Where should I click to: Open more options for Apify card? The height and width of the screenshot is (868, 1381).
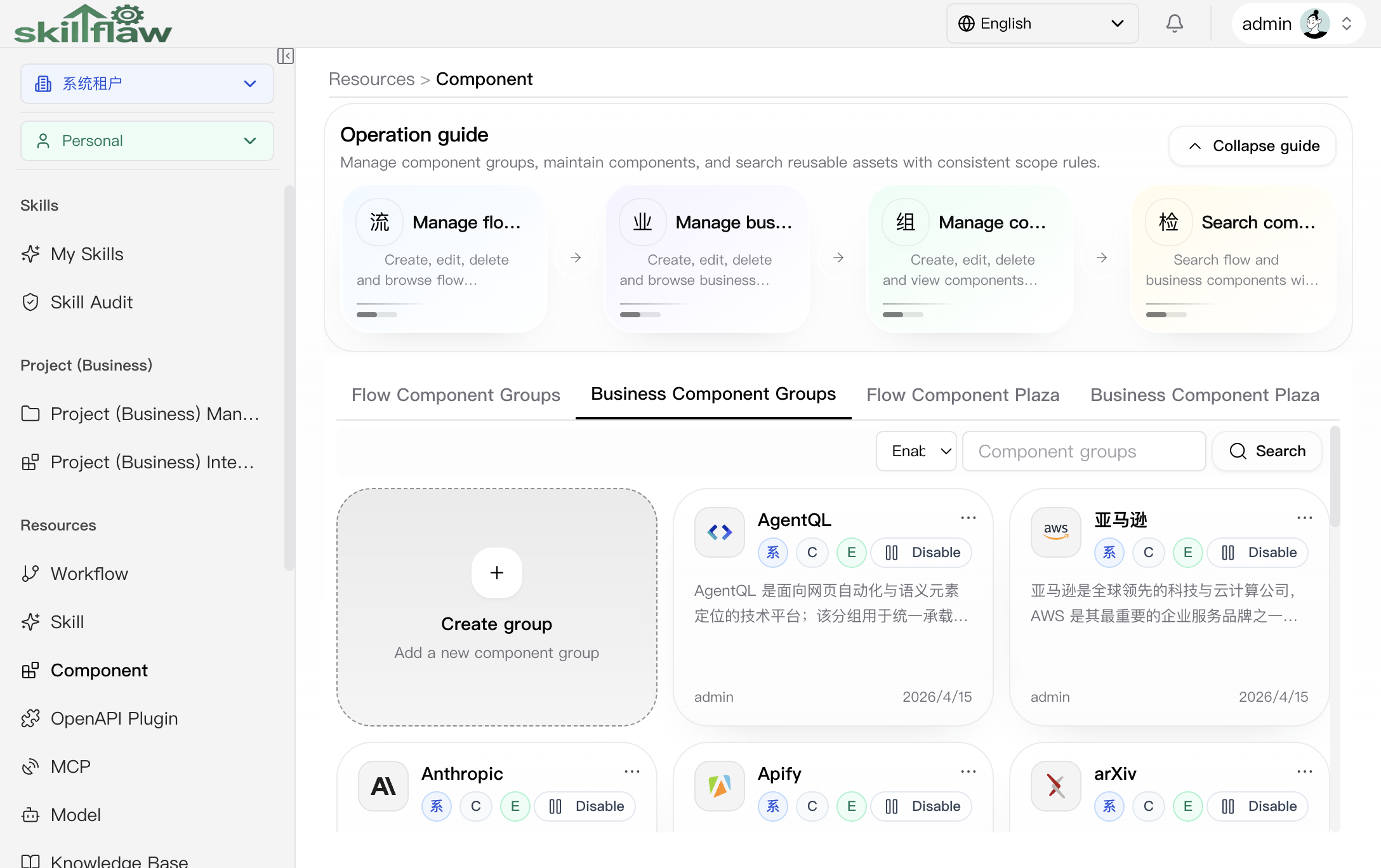tap(968, 772)
